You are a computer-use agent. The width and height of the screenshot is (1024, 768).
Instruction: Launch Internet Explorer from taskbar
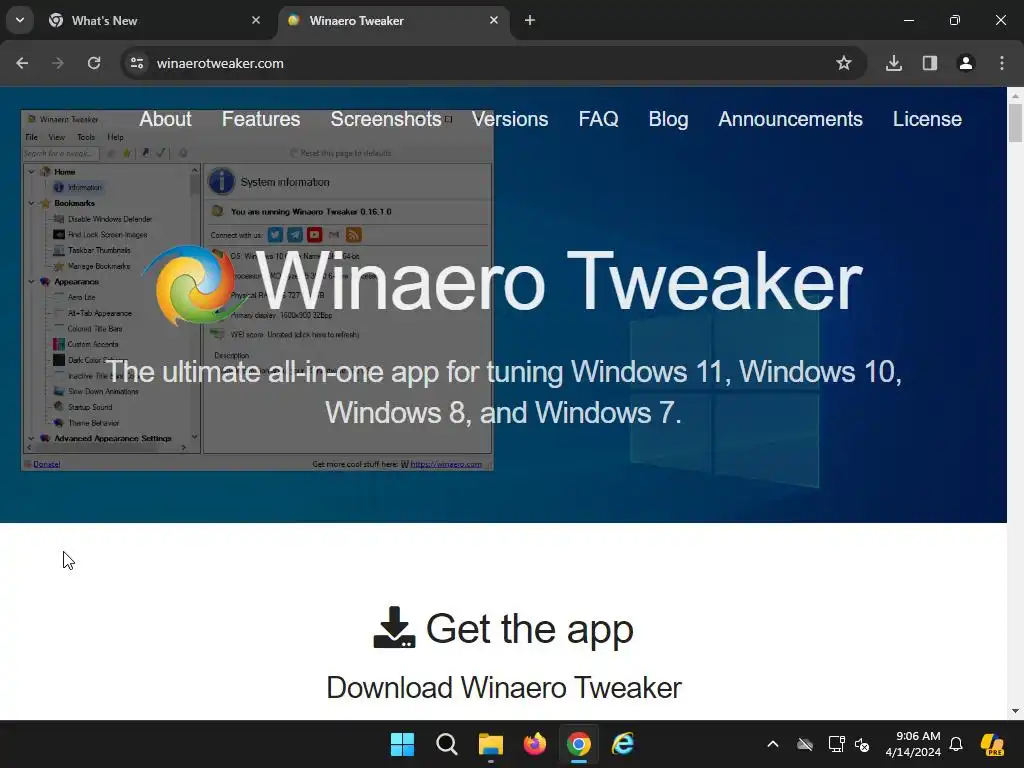pyautogui.click(x=623, y=744)
